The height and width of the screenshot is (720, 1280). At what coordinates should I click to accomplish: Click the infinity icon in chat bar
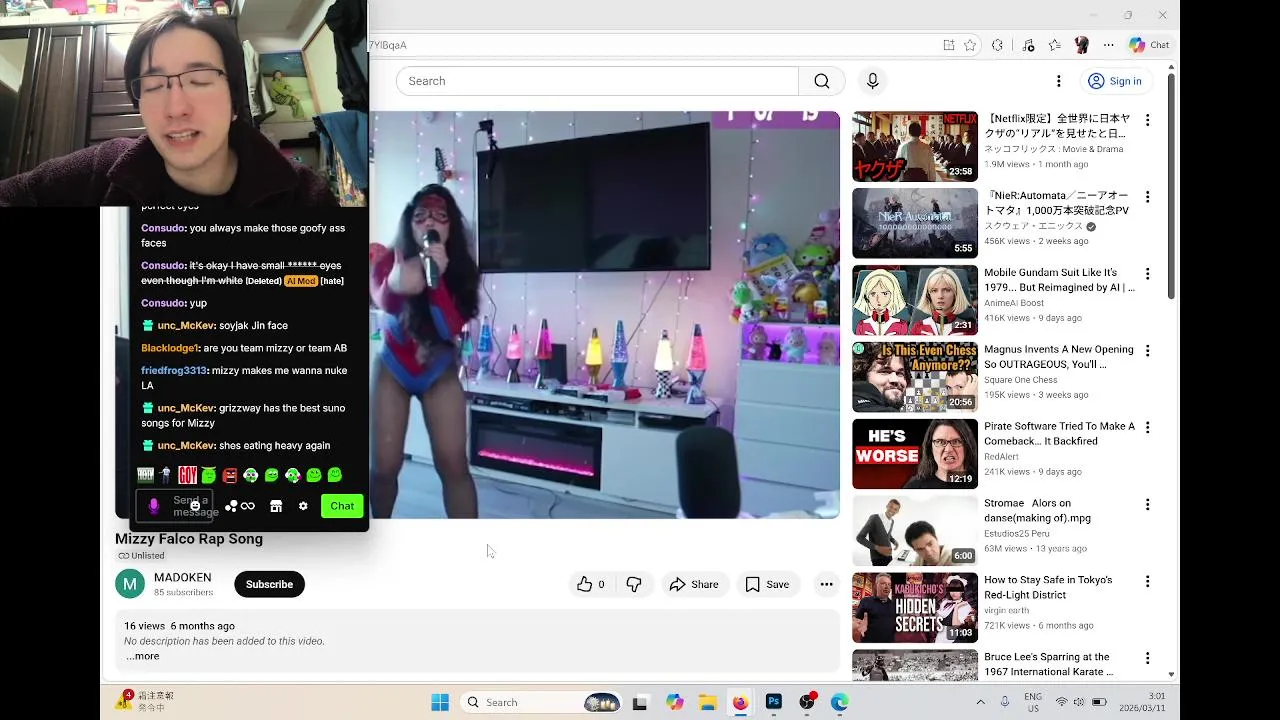click(x=248, y=506)
